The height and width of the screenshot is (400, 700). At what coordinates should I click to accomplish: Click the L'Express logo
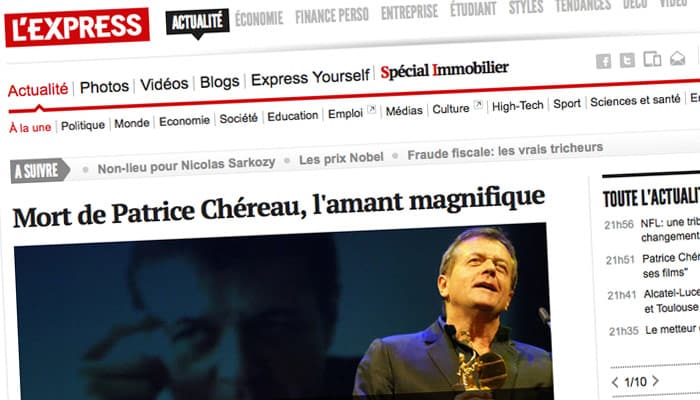77,27
